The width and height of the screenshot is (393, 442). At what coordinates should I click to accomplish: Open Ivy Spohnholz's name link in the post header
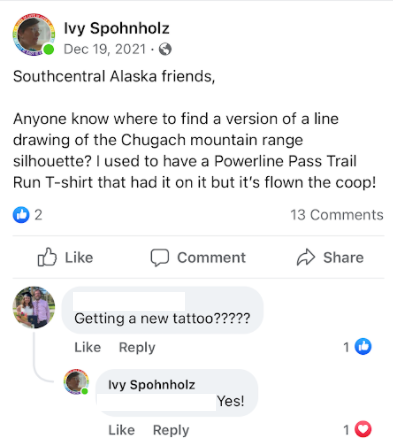117,28
